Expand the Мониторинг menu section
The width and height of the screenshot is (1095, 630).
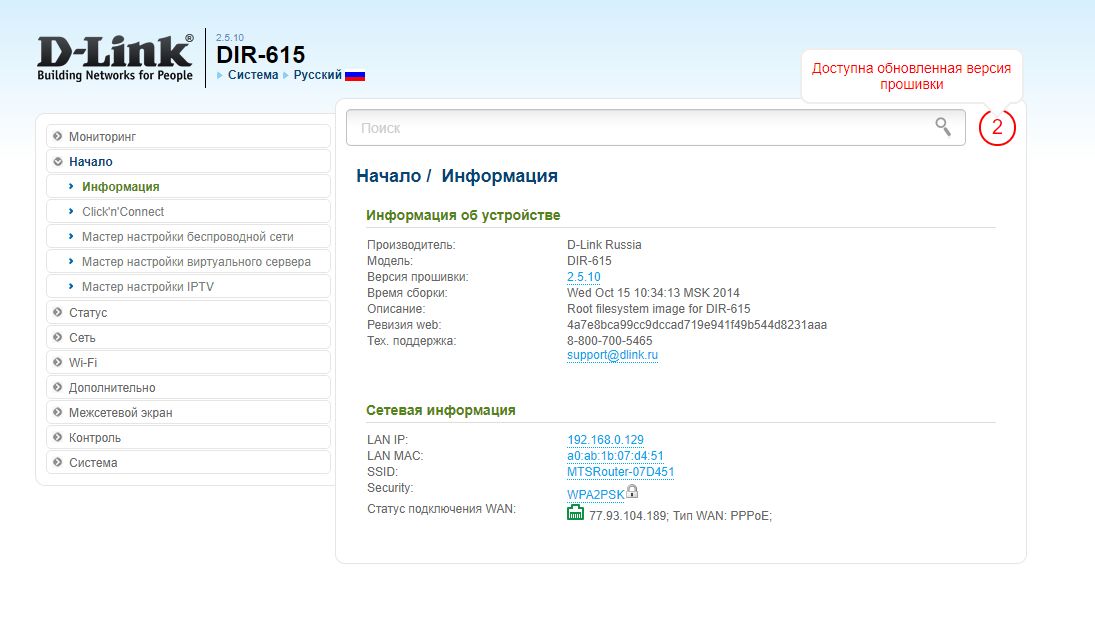click(188, 136)
